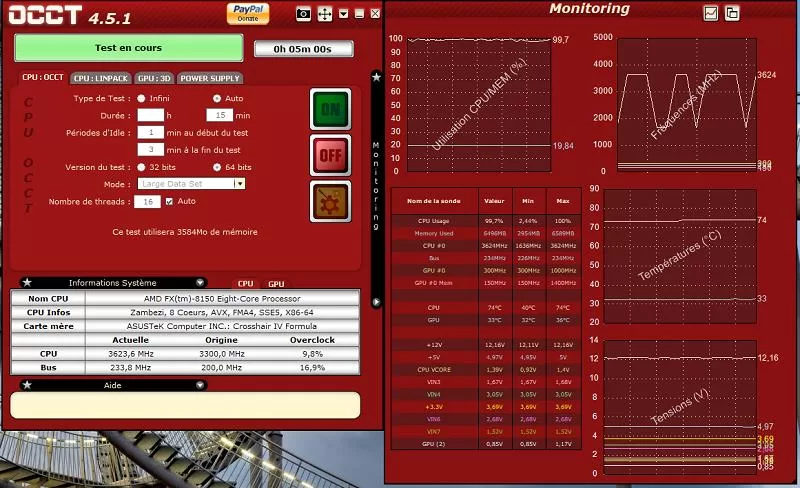Click the Utilisation CPU/MEM graph
Screen dimensions: 800x488
pos(479,105)
